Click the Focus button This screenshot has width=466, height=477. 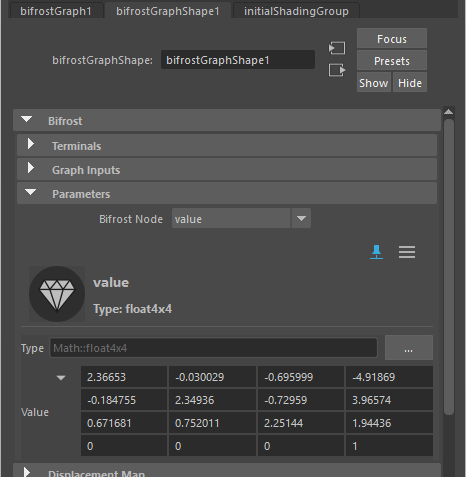point(392,39)
